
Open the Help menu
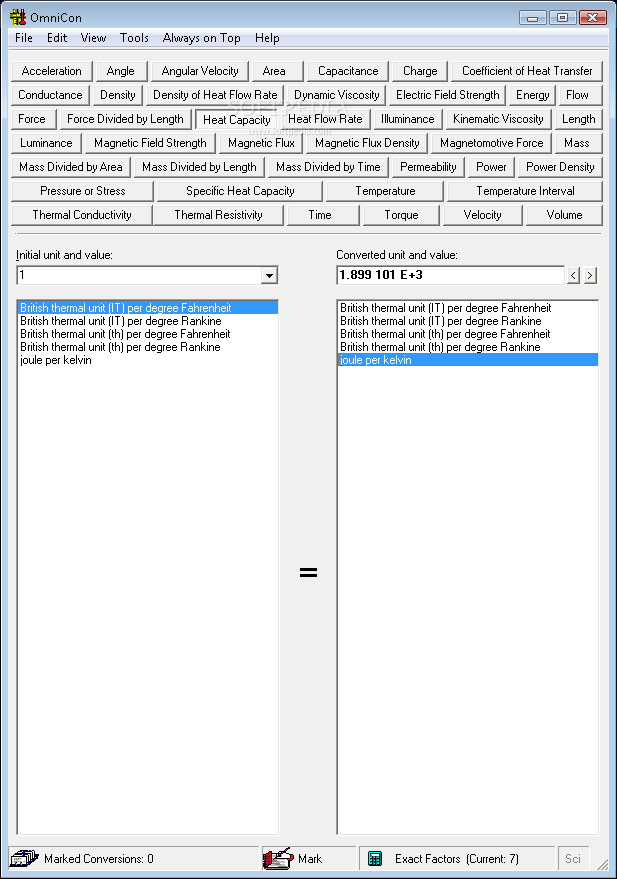(267, 38)
